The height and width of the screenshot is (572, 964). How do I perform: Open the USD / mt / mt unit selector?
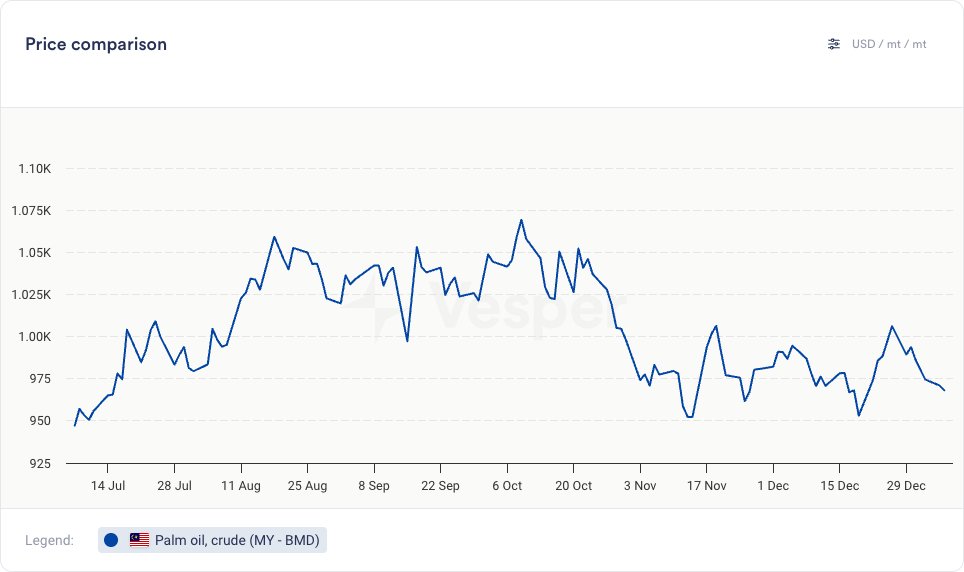[x=888, y=44]
